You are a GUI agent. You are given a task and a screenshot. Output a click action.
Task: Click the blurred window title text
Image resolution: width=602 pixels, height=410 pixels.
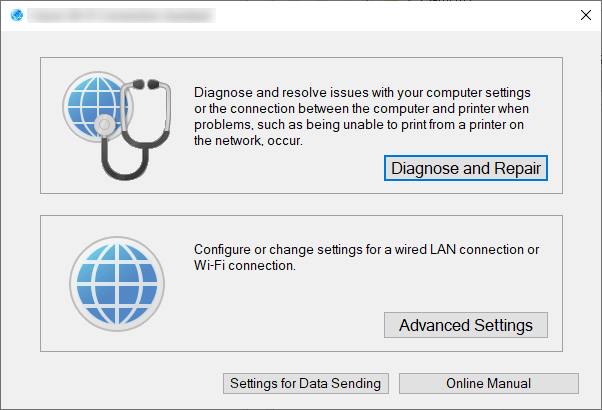pos(120,15)
